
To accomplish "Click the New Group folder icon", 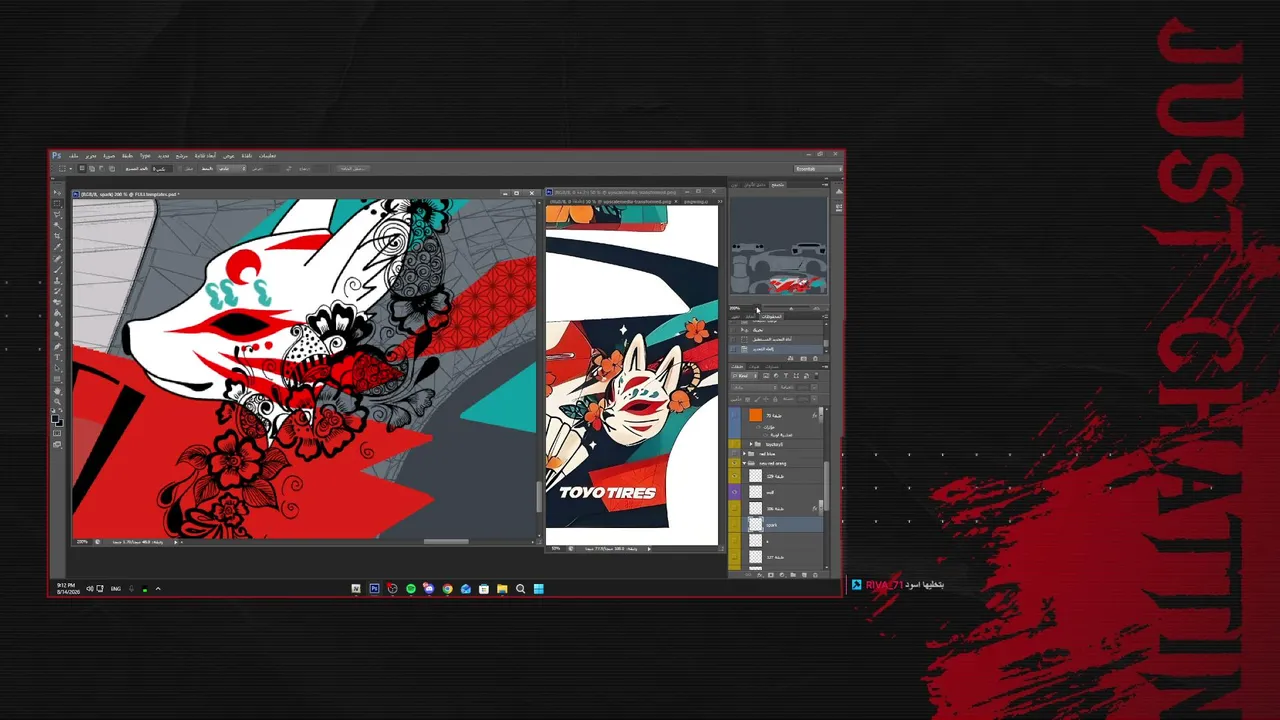I will [795, 575].
